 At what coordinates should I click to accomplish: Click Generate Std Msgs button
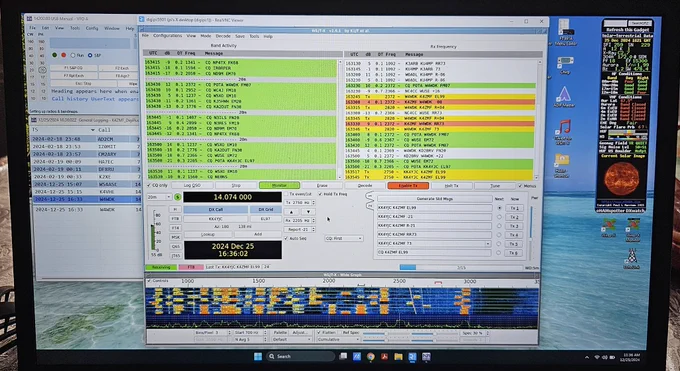point(435,199)
